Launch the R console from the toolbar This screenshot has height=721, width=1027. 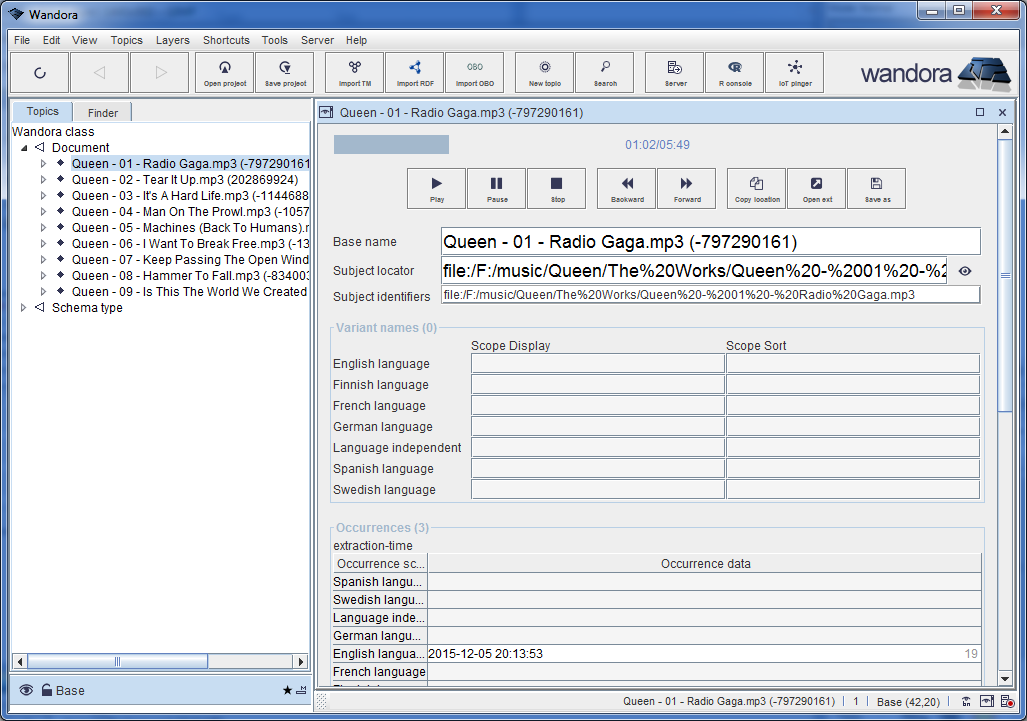tap(734, 72)
